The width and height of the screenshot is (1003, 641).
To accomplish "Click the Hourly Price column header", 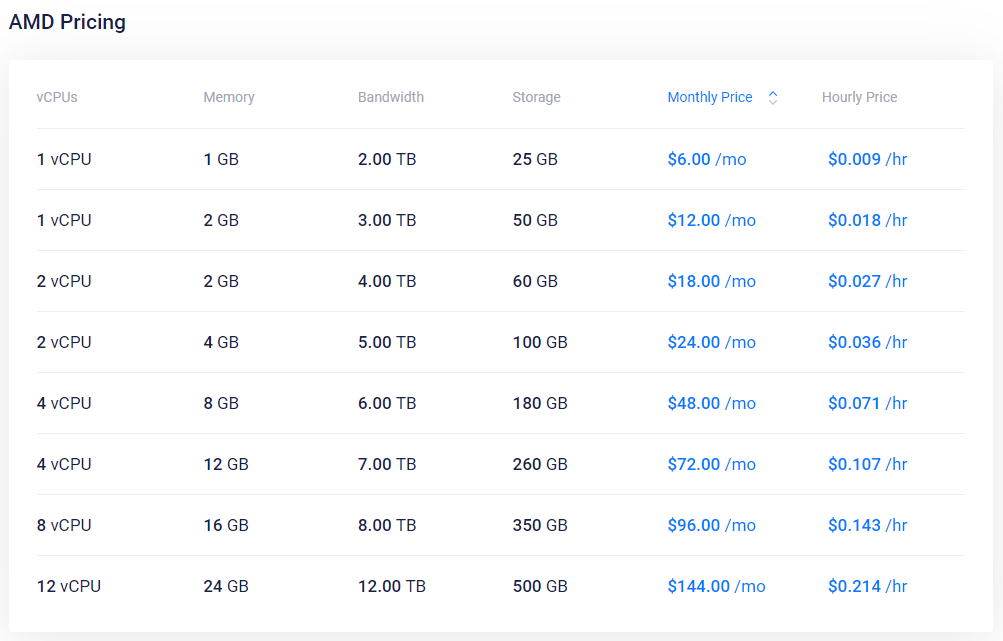I will coord(859,97).
